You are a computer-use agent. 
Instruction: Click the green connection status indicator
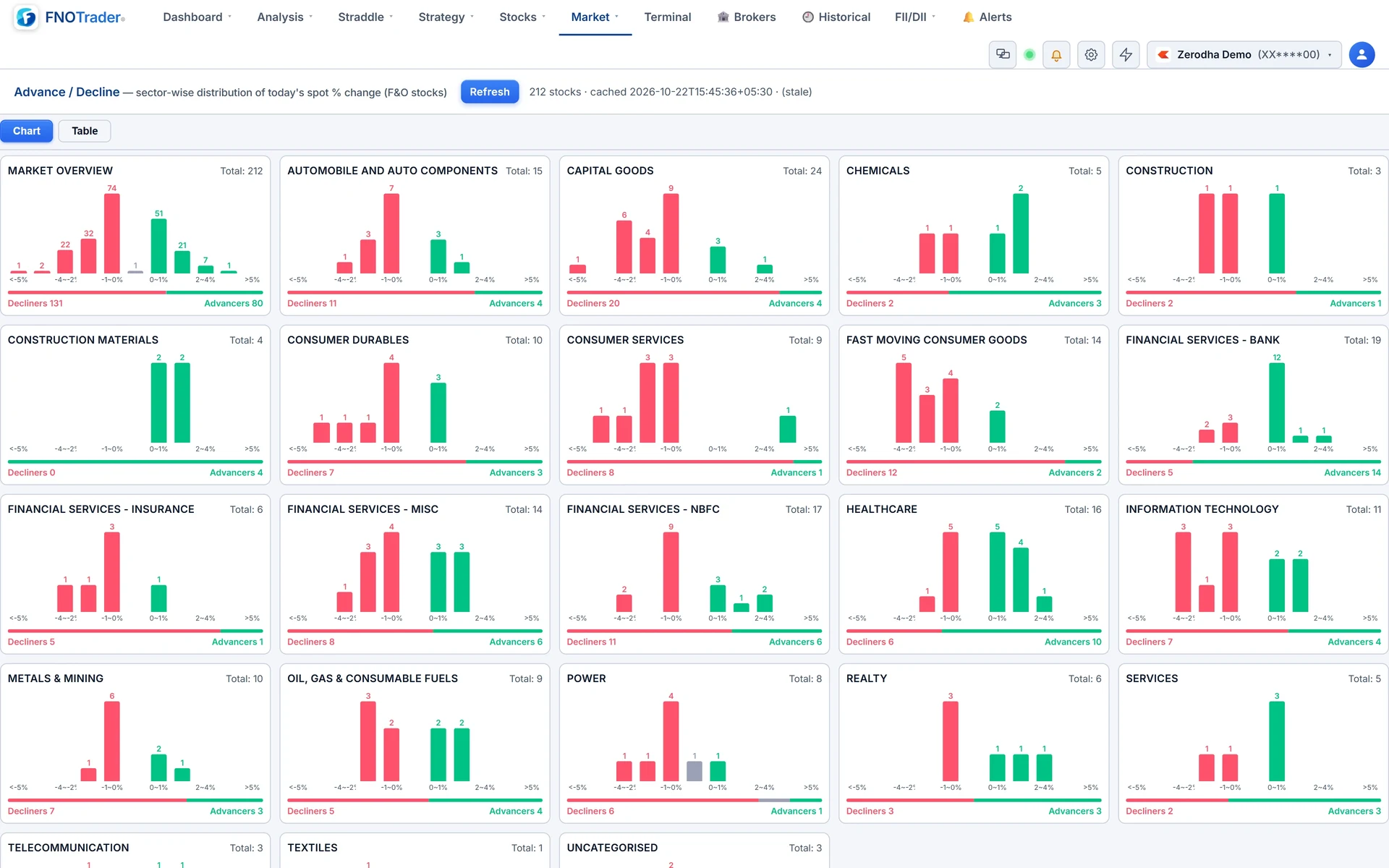(1029, 55)
